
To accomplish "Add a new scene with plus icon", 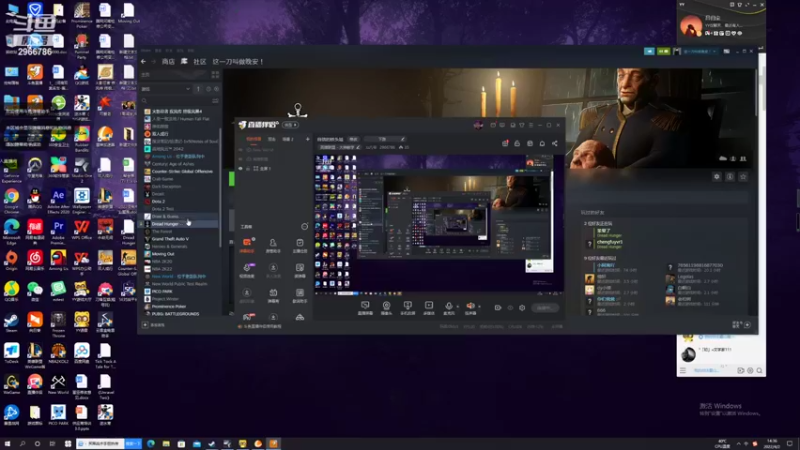I will point(308,139).
